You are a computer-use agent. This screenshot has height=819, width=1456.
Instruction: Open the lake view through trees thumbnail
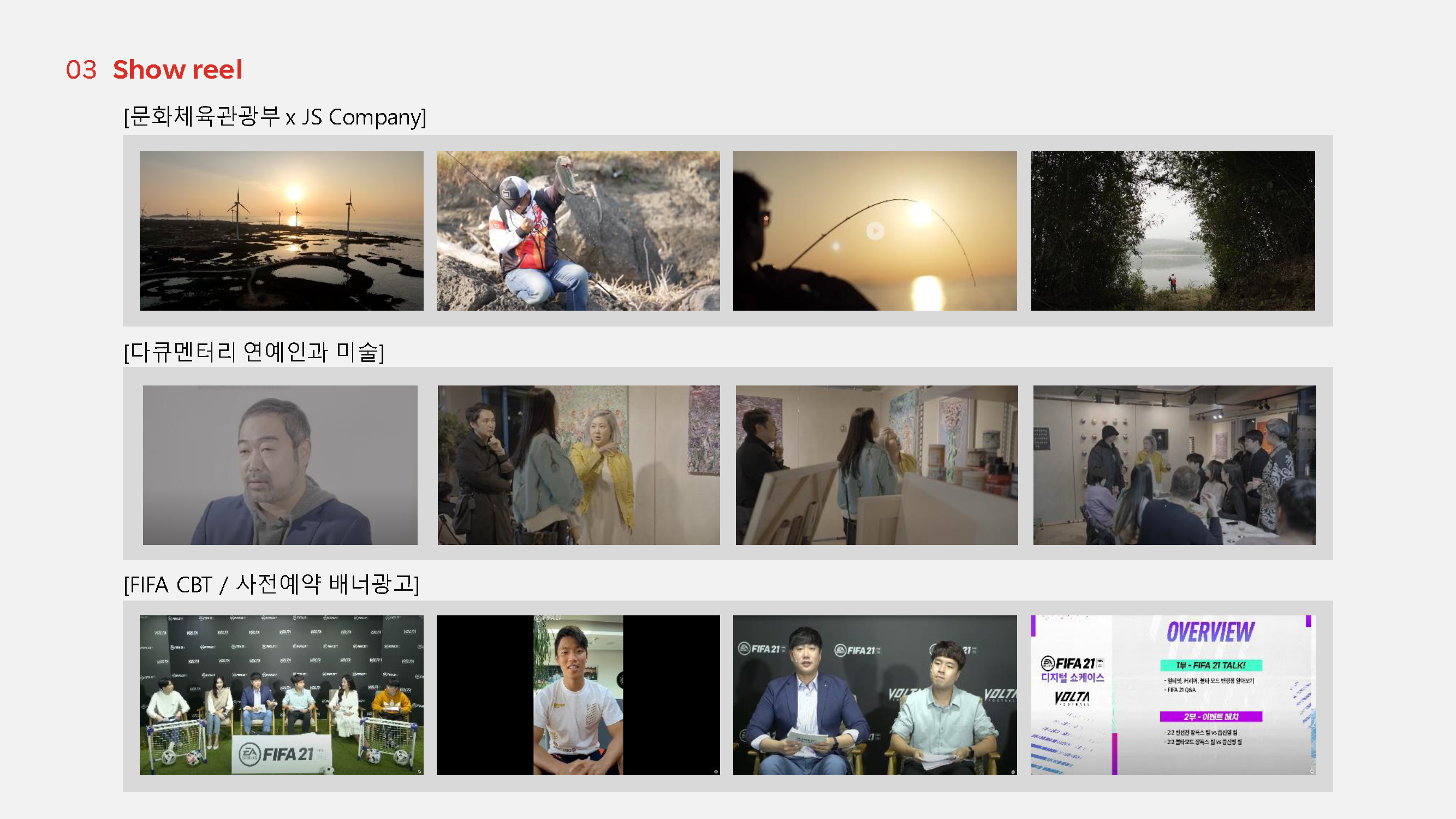(x=1172, y=230)
